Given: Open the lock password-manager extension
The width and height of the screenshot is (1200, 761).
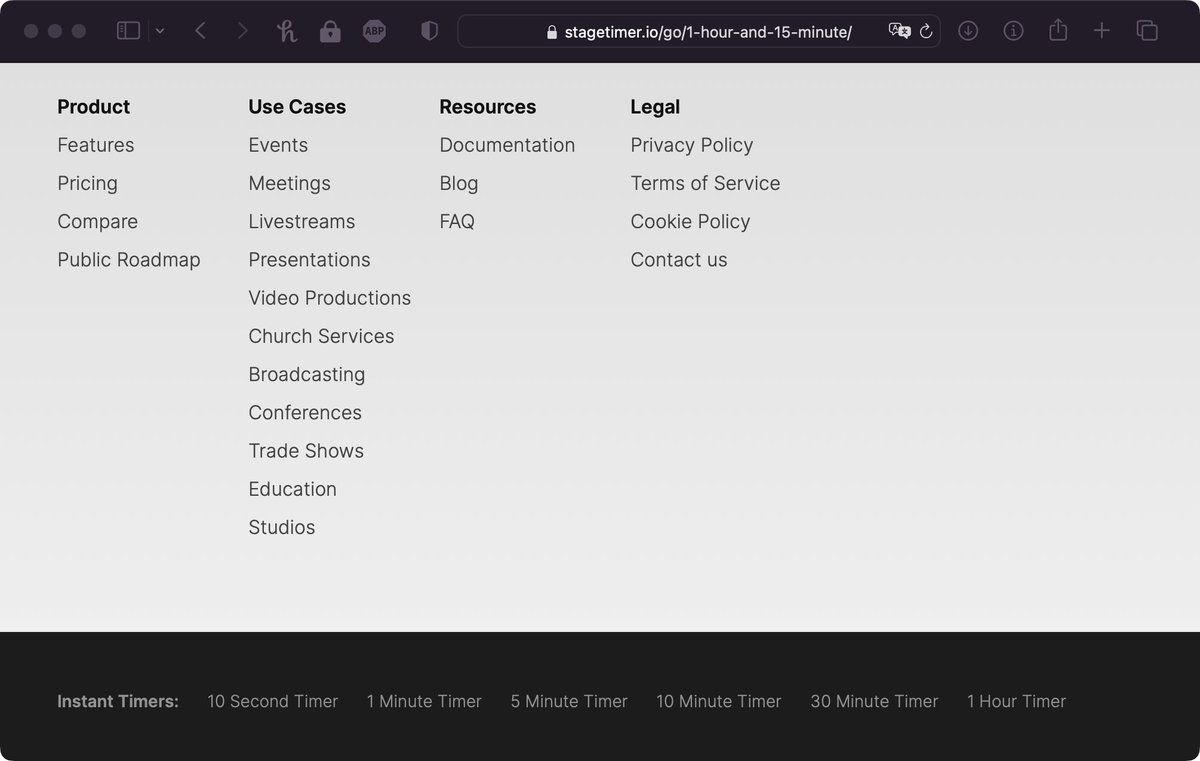Looking at the screenshot, I should click(x=330, y=31).
